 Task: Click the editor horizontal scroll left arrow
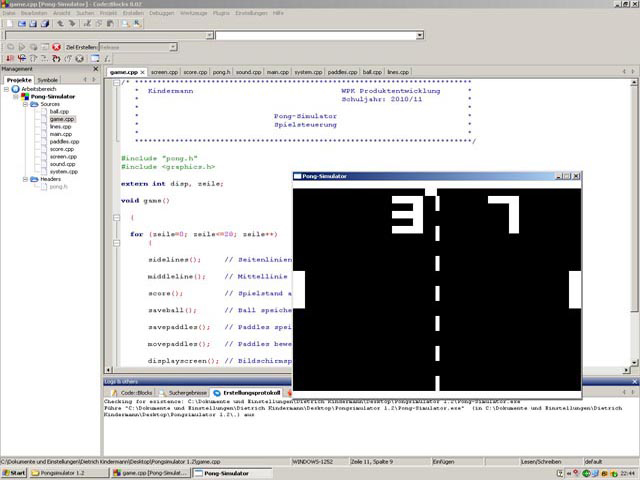pos(108,370)
